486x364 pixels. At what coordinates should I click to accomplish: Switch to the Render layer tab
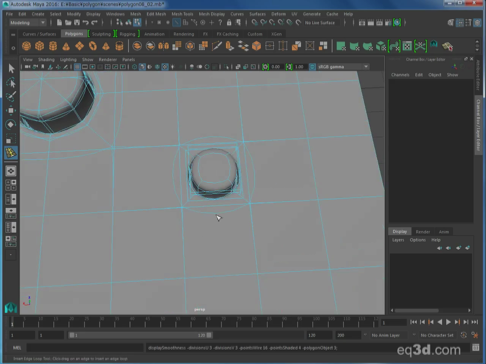[x=423, y=232]
